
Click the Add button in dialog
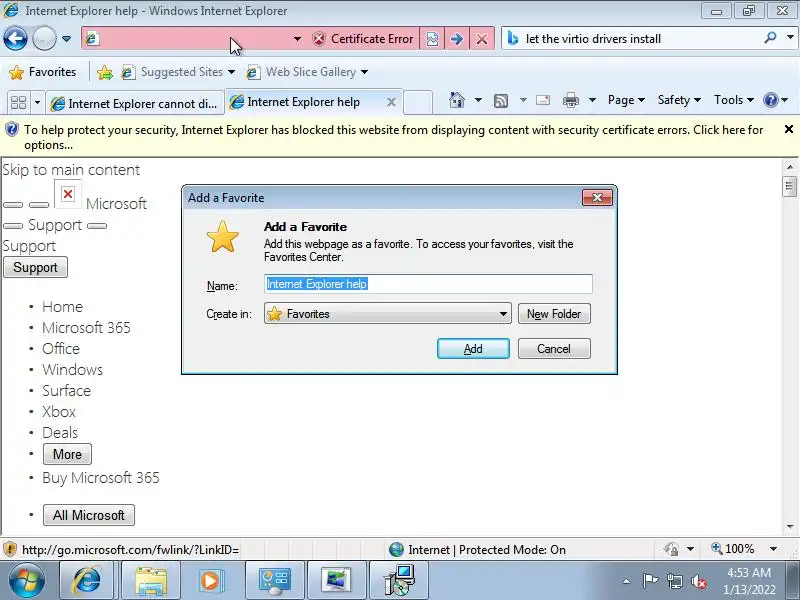click(473, 349)
